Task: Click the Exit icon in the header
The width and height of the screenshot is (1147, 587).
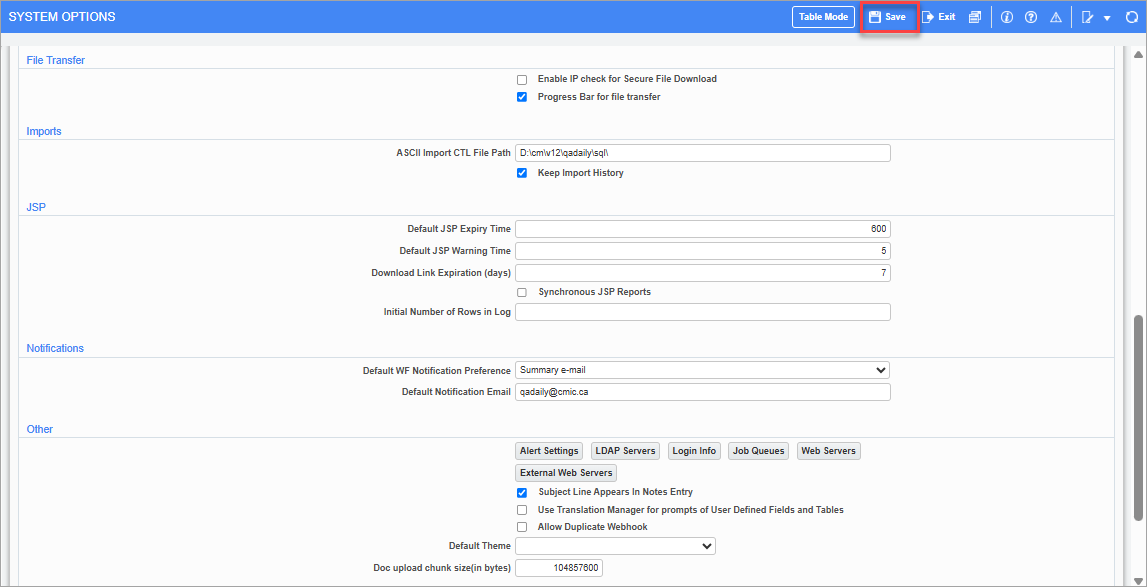Action: pyautogui.click(x=938, y=16)
